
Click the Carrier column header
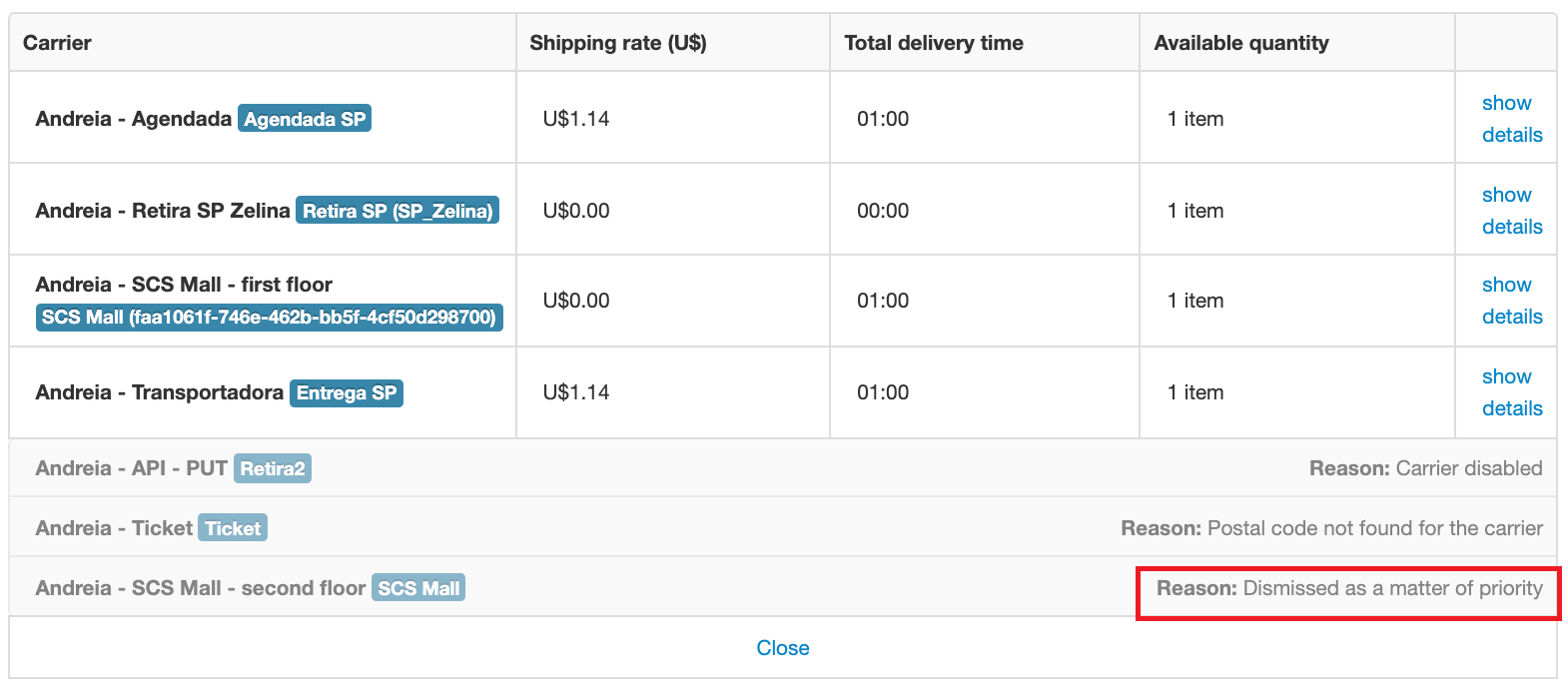tap(57, 43)
